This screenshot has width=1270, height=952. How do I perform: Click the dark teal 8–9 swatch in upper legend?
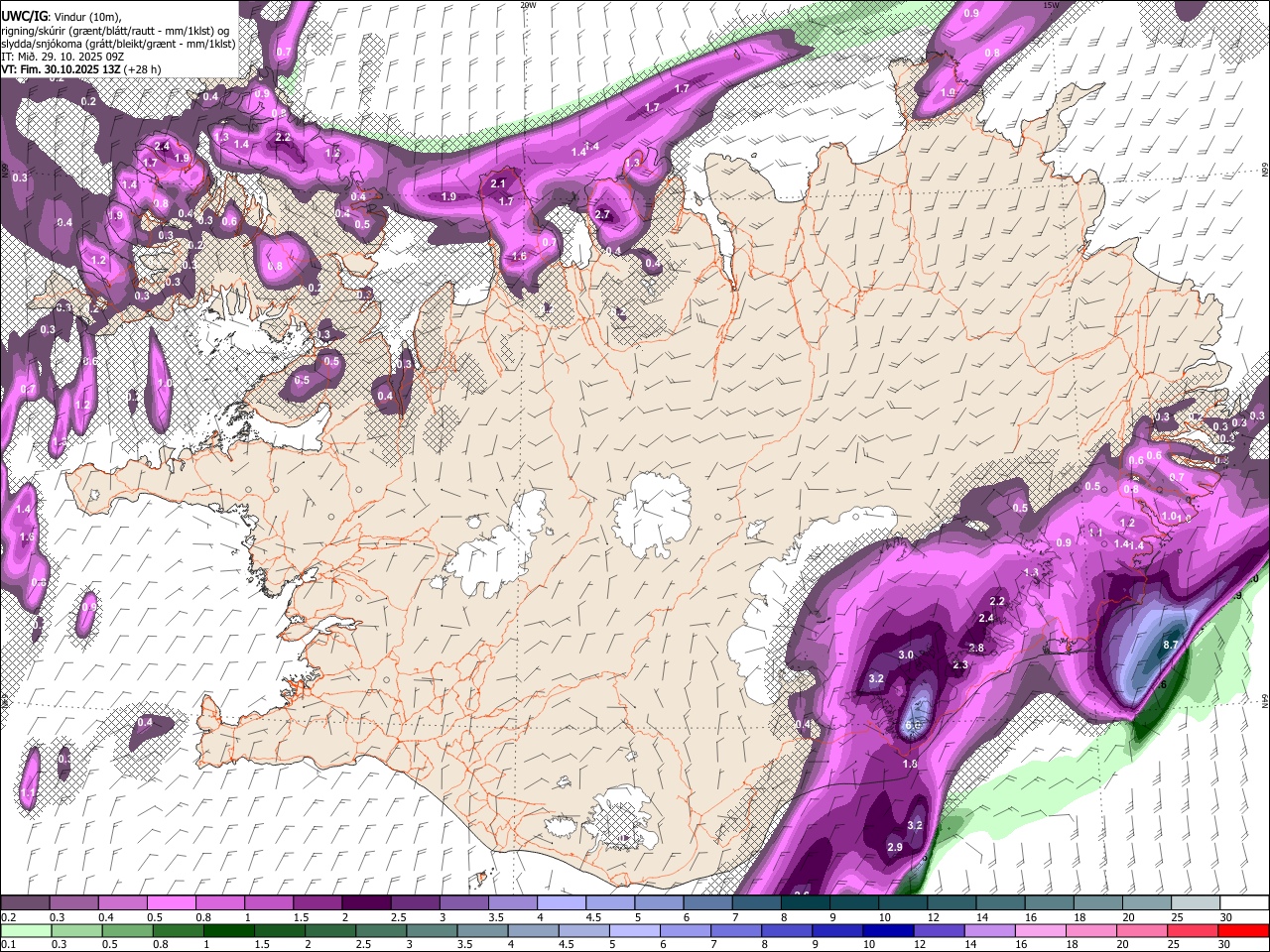pos(806,902)
